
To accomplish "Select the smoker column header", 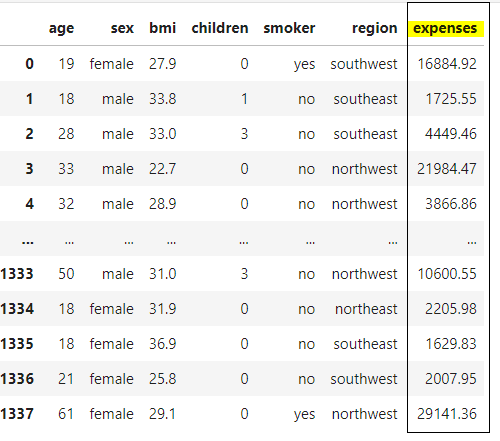I will [x=289, y=28].
